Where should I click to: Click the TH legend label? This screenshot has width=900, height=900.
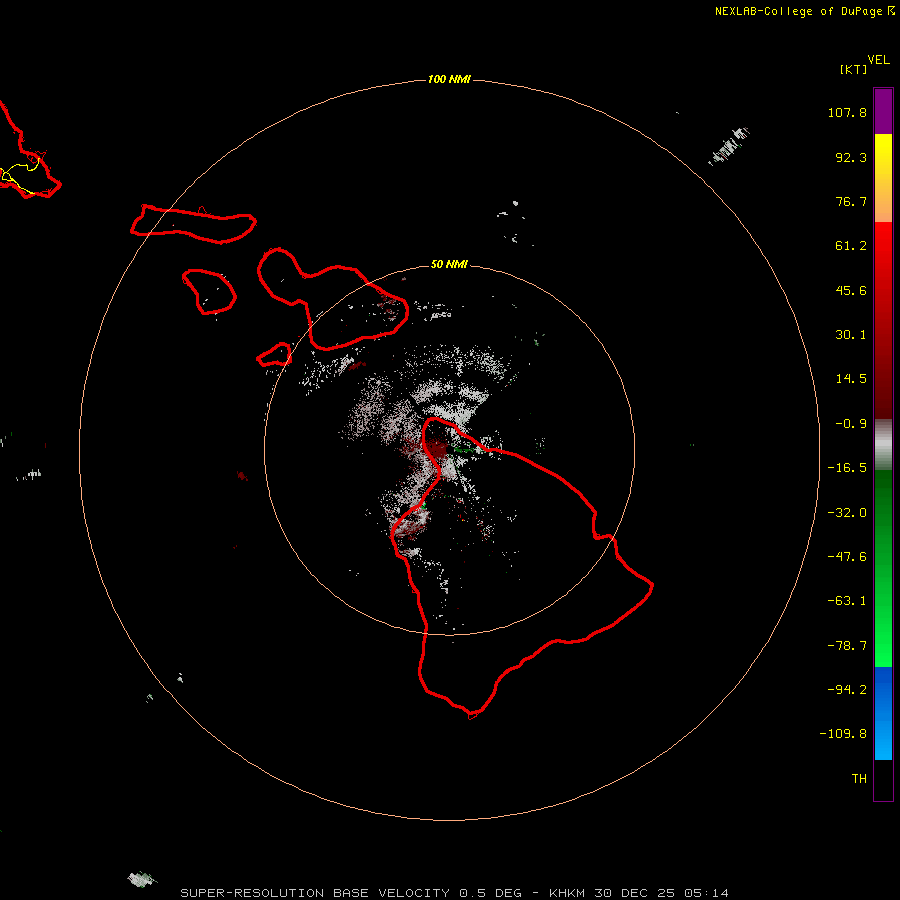tap(859, 779)
